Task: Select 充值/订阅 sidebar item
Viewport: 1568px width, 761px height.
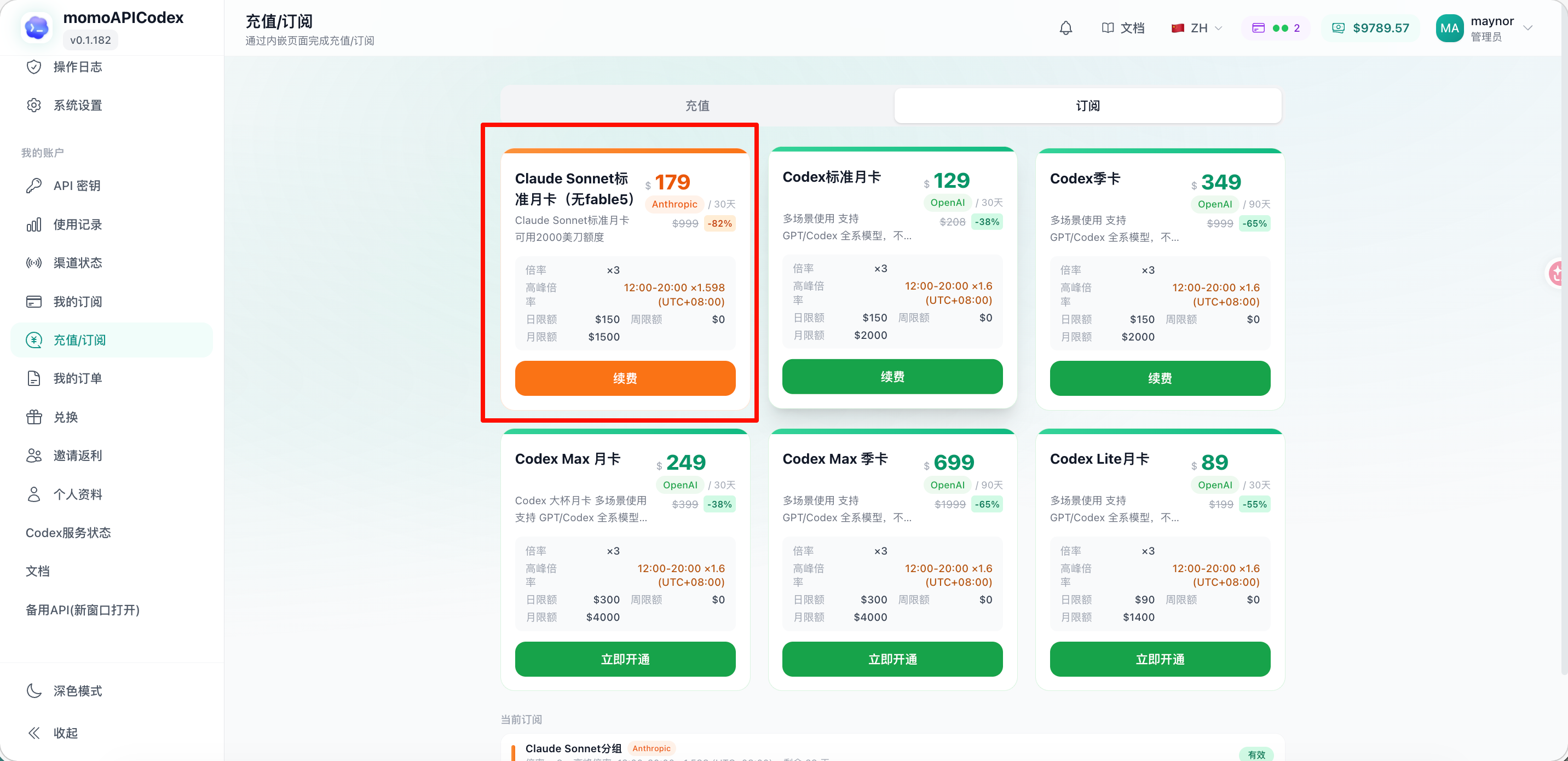Action: click(112, 341)
